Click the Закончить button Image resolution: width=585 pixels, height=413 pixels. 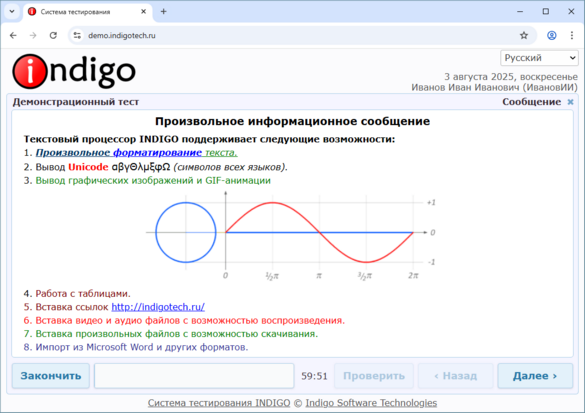[x=51, y=376]
